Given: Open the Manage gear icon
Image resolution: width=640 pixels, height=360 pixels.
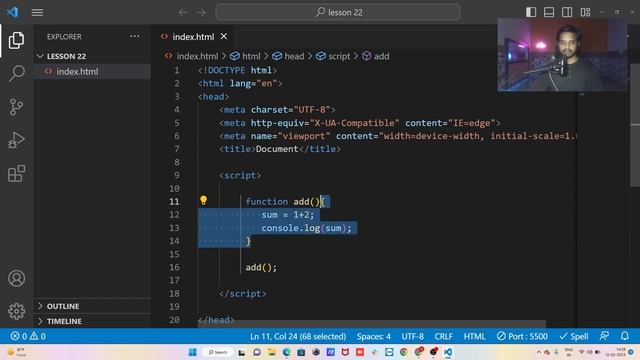Looking at the screenshot, I should (16, 311).
